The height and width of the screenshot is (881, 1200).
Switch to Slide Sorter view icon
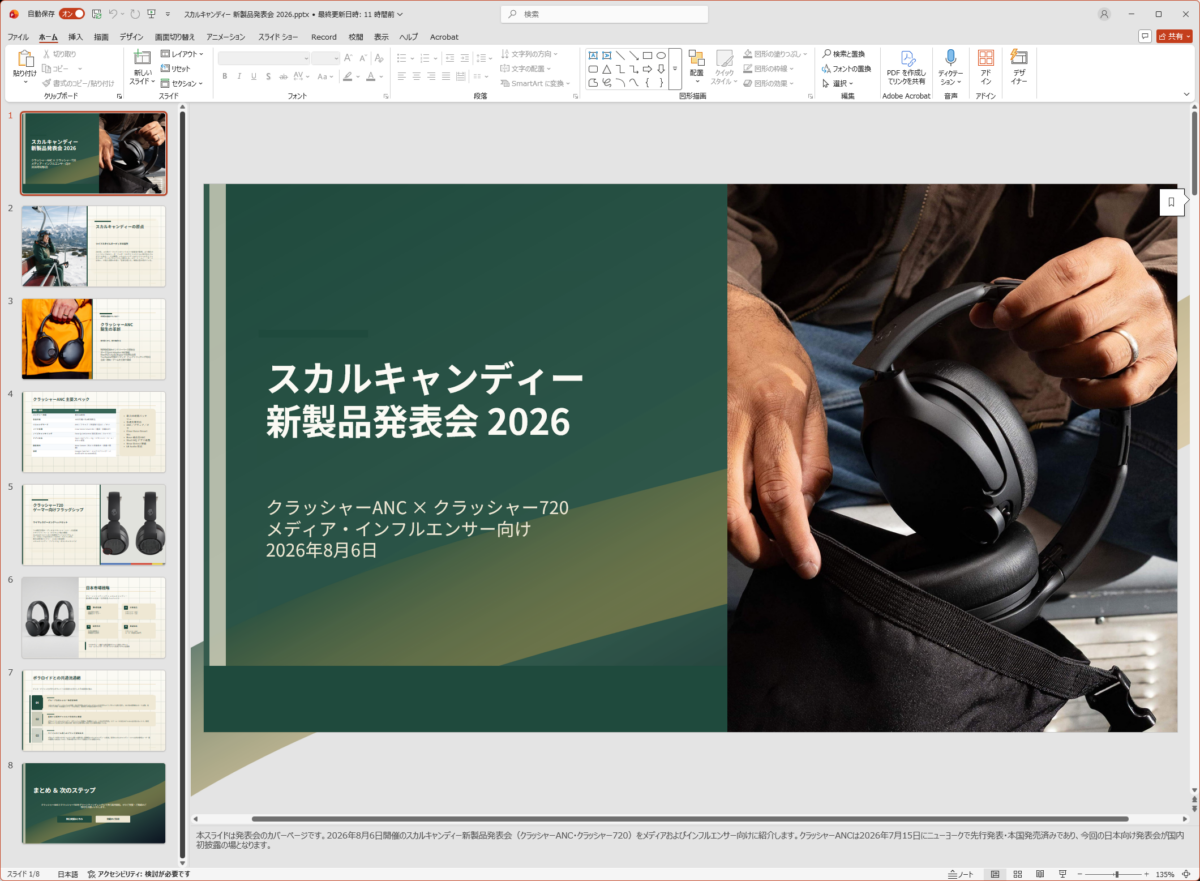(1018, 873)
